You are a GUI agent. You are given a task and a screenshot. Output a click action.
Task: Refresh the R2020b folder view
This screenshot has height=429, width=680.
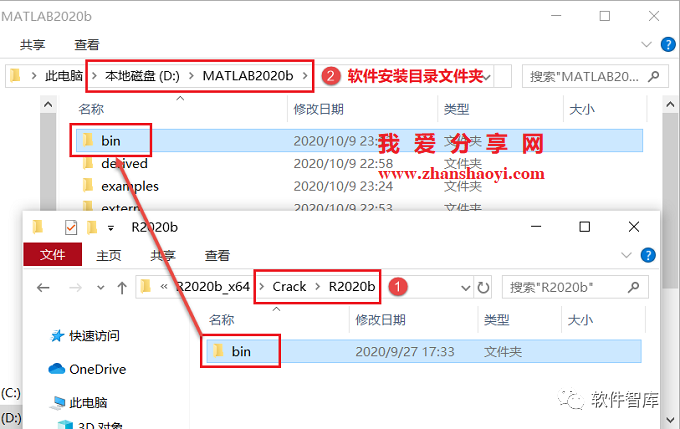pos(483,287)
